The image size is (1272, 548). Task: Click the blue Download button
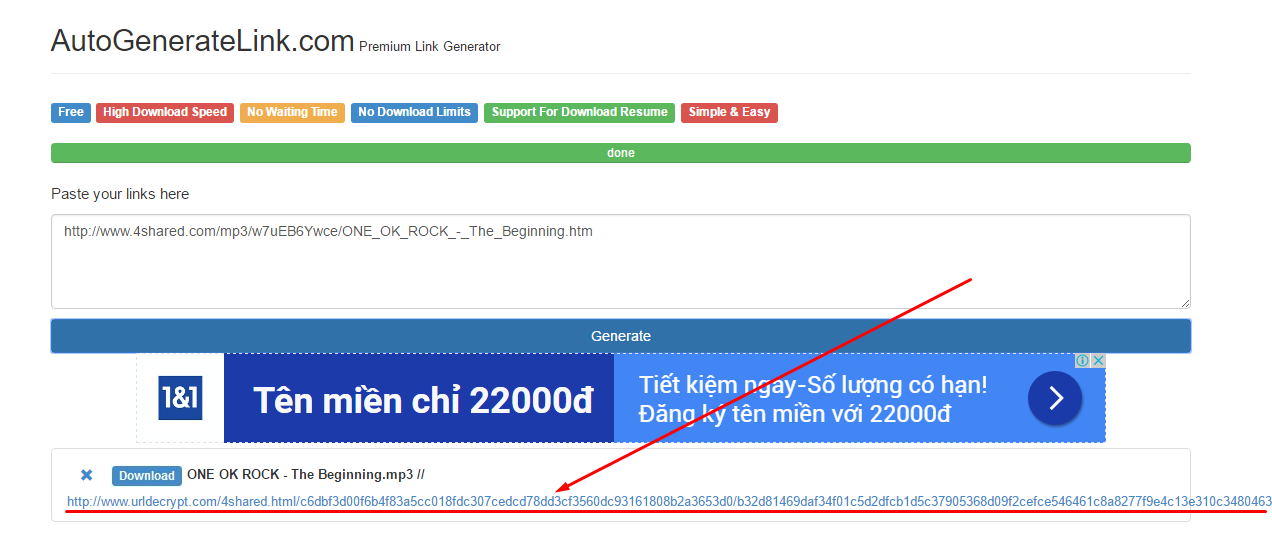[x=147, y=476]
